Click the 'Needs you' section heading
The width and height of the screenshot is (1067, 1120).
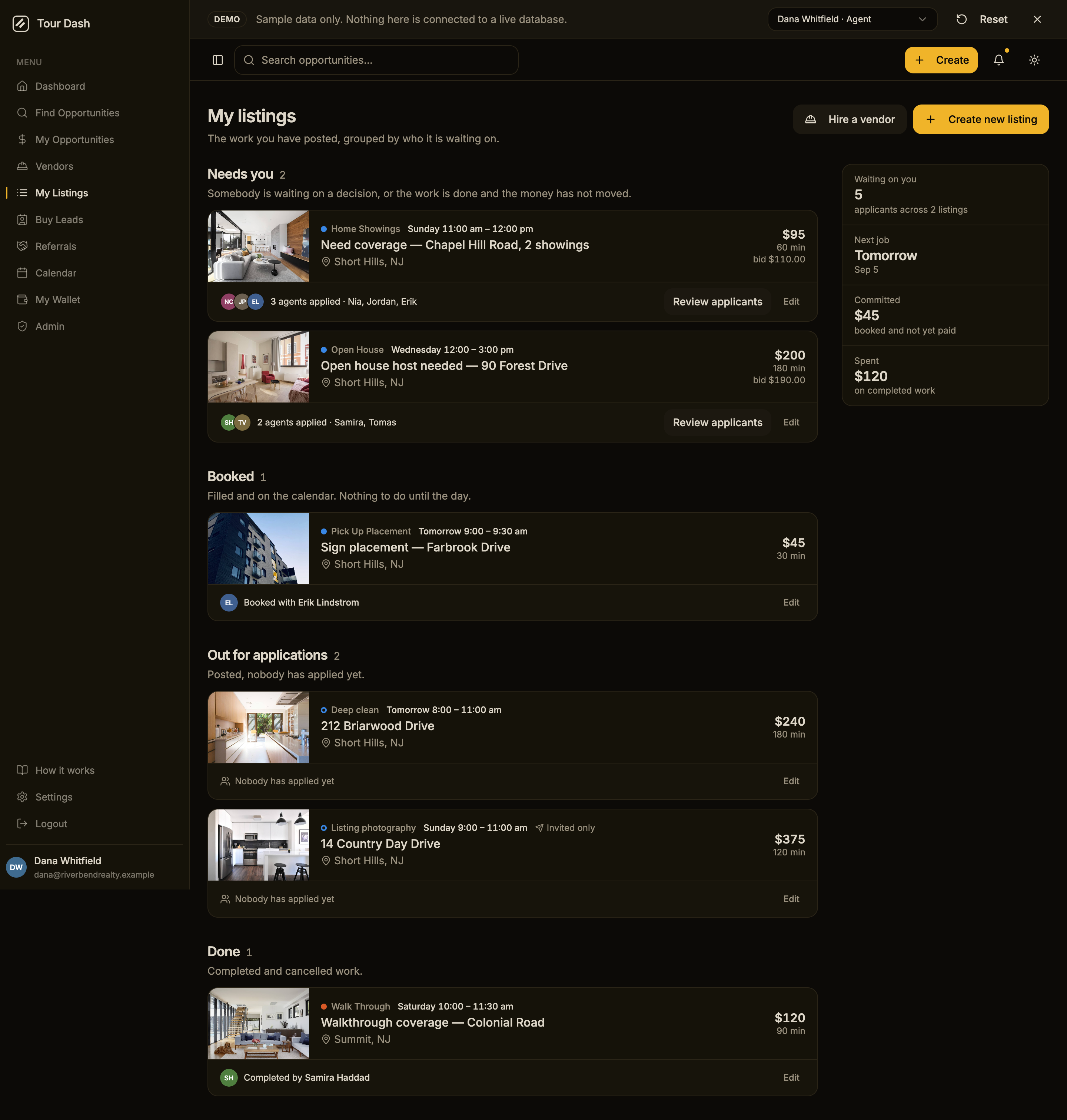point(240,174)
